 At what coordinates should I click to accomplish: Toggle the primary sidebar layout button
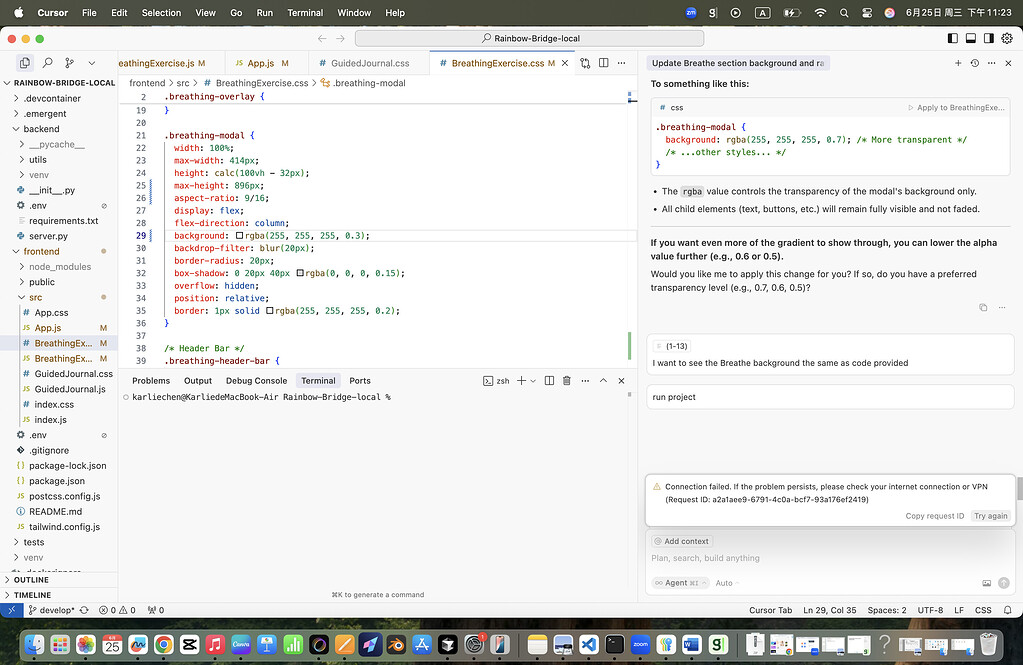[952, 38]
